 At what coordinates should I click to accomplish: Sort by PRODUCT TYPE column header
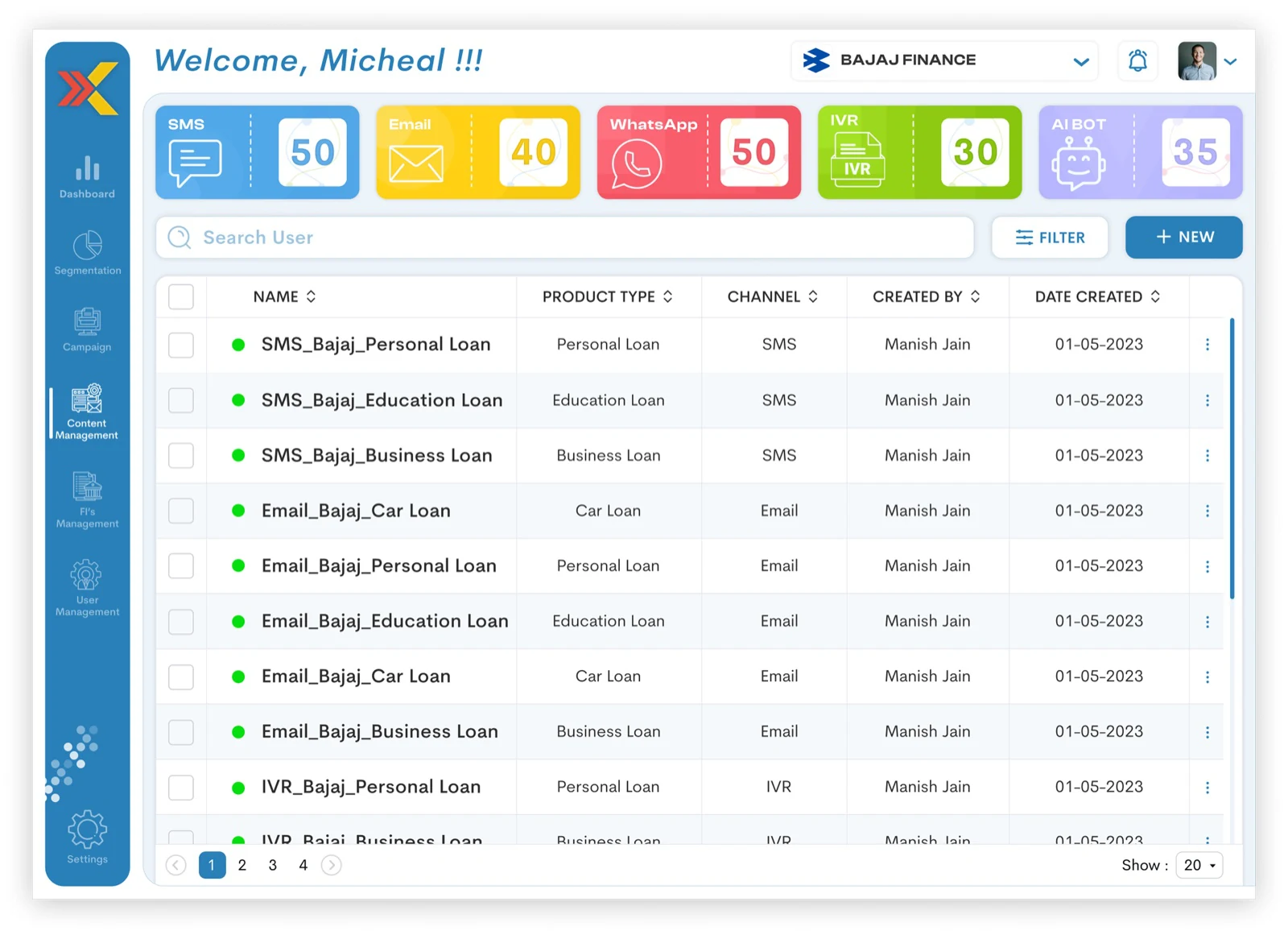coord(608,296)
